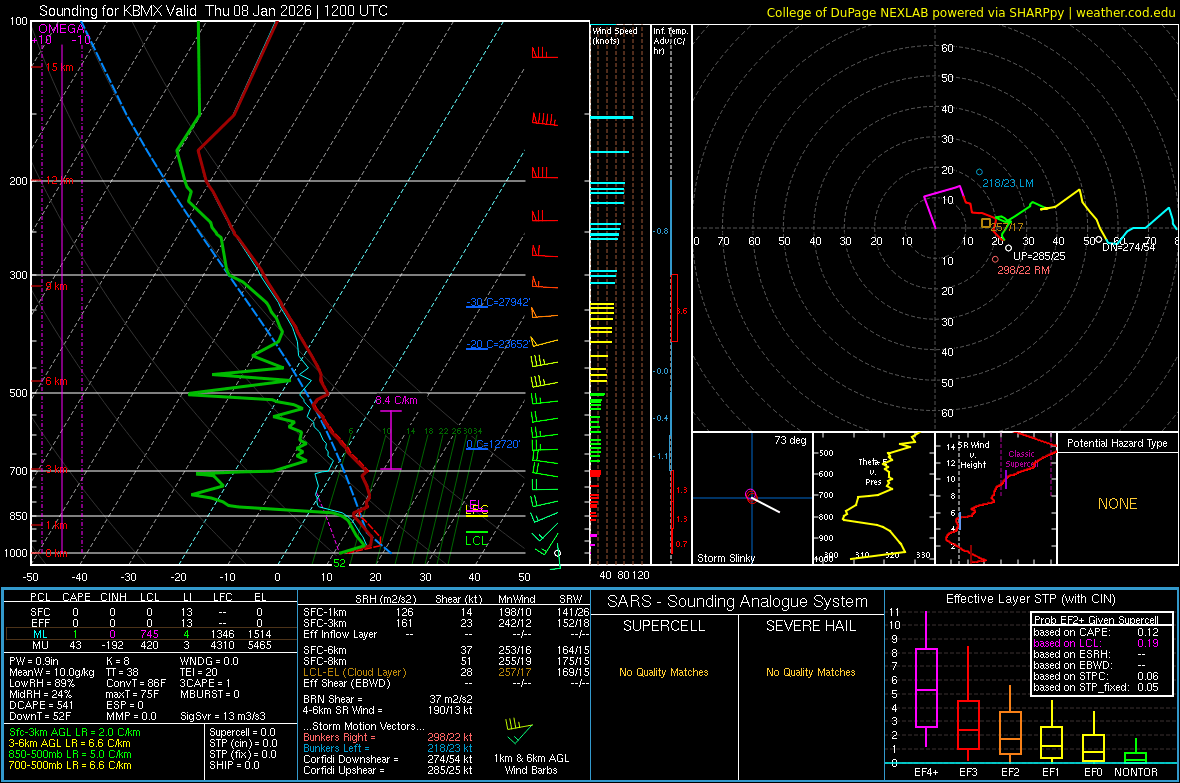This screenshot has height=783, width=1180.
Task: Click the 'PW = 0.9in' value
Action: [x=34, y=661]
